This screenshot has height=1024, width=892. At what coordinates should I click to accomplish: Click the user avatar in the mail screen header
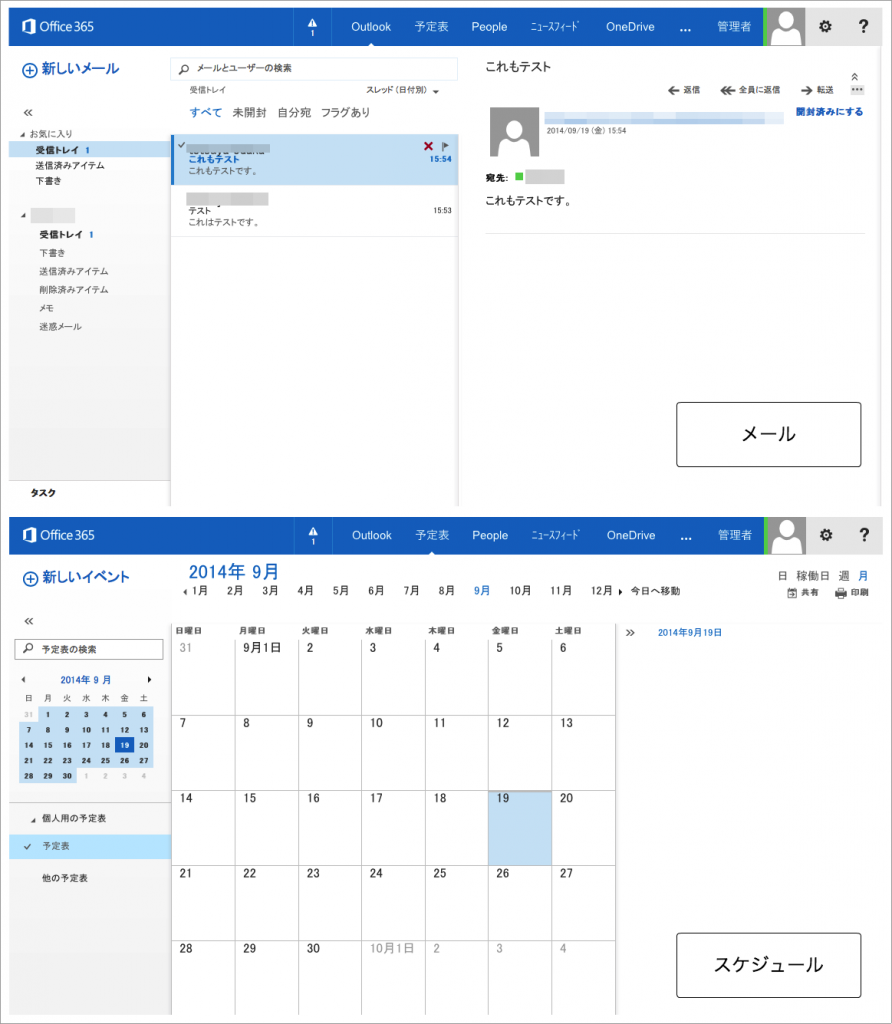pos(786,27)
